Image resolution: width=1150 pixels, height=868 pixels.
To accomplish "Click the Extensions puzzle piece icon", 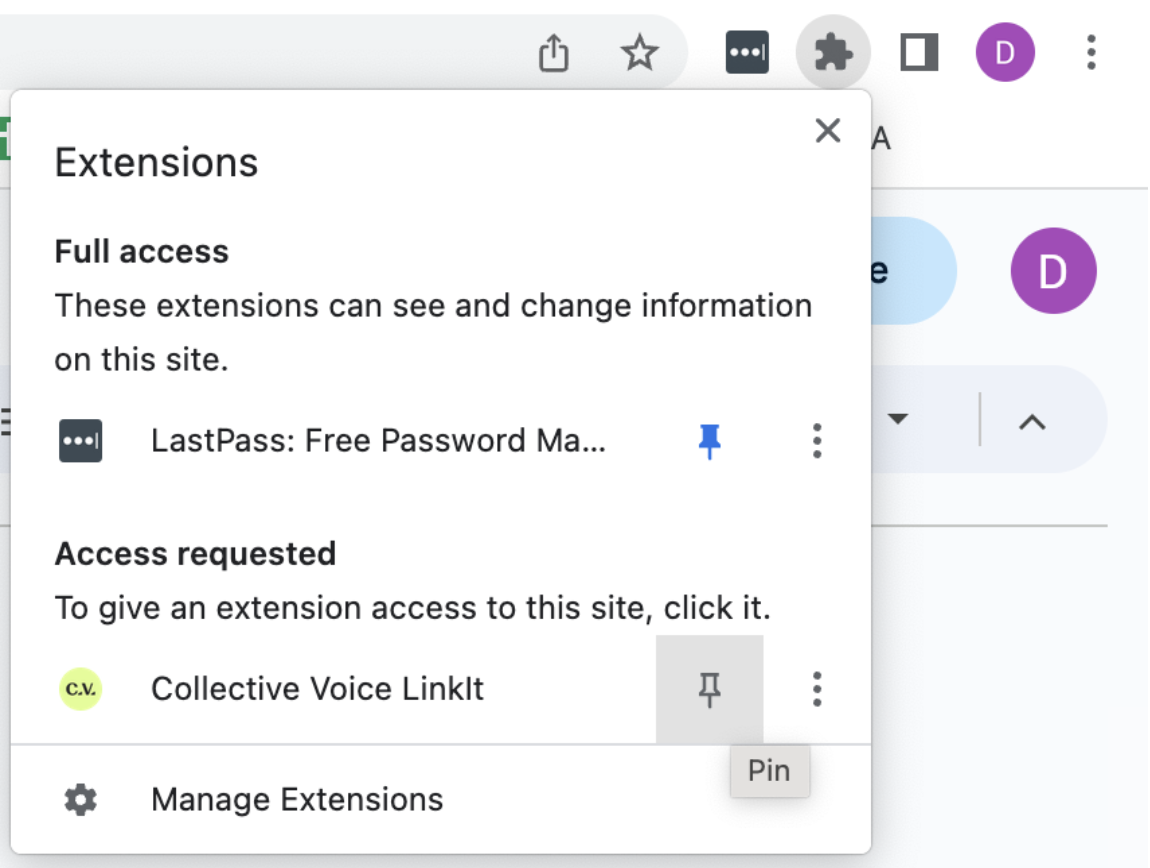I will tap(833, 53).
